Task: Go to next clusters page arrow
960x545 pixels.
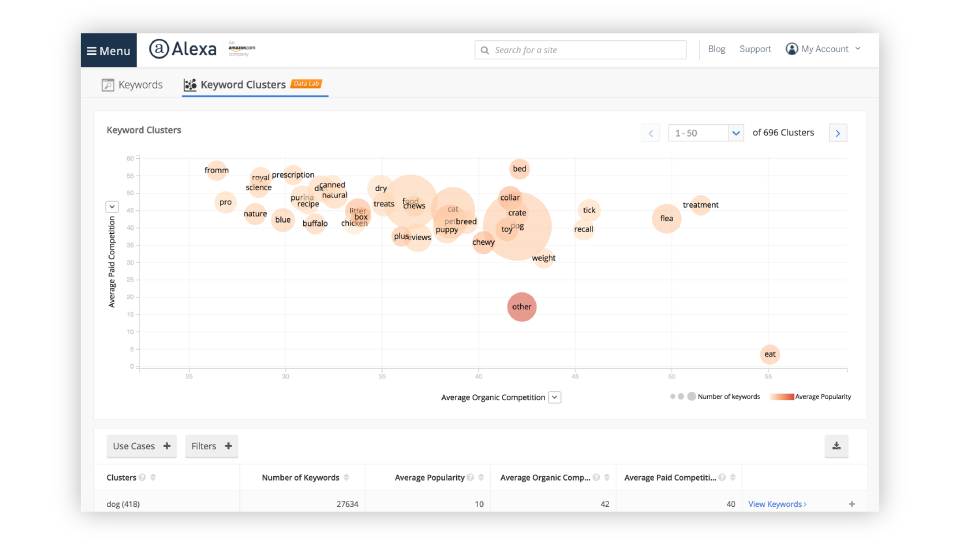Action: click(838, 133)
